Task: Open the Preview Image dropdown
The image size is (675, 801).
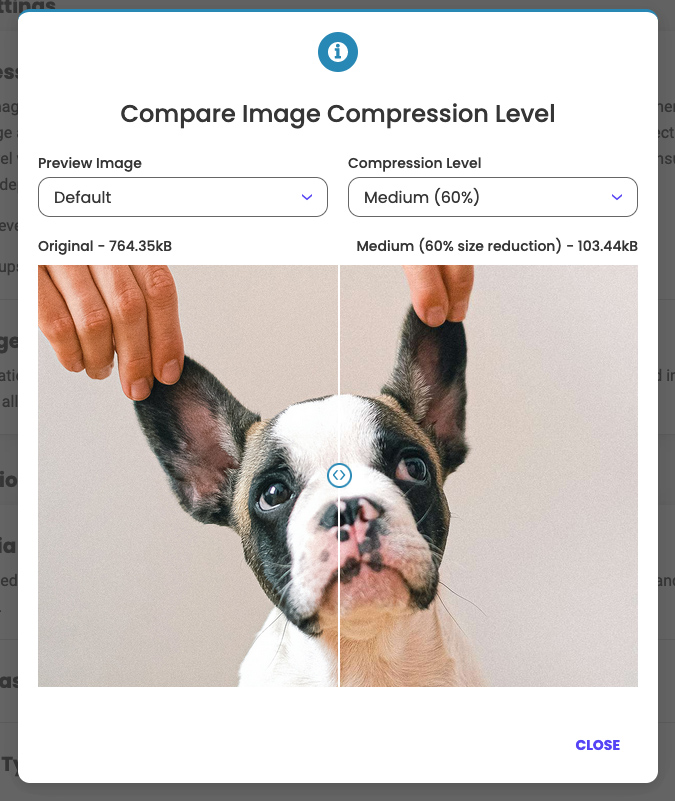Action: [x=182, y=197]
